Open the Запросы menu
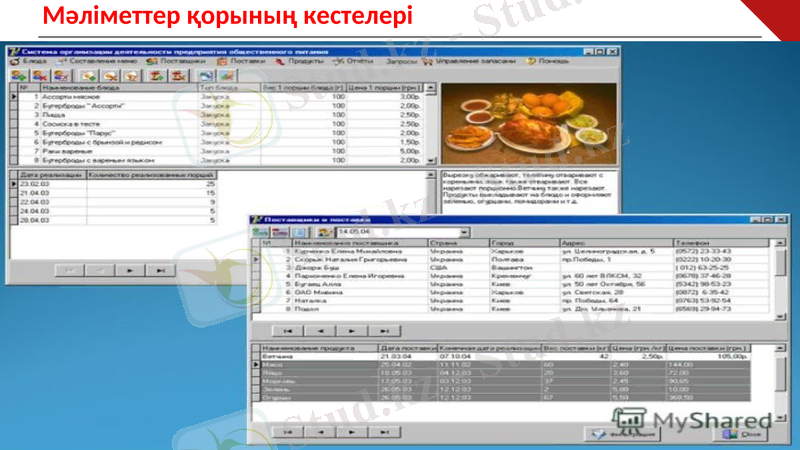 [x=401, y=61]
